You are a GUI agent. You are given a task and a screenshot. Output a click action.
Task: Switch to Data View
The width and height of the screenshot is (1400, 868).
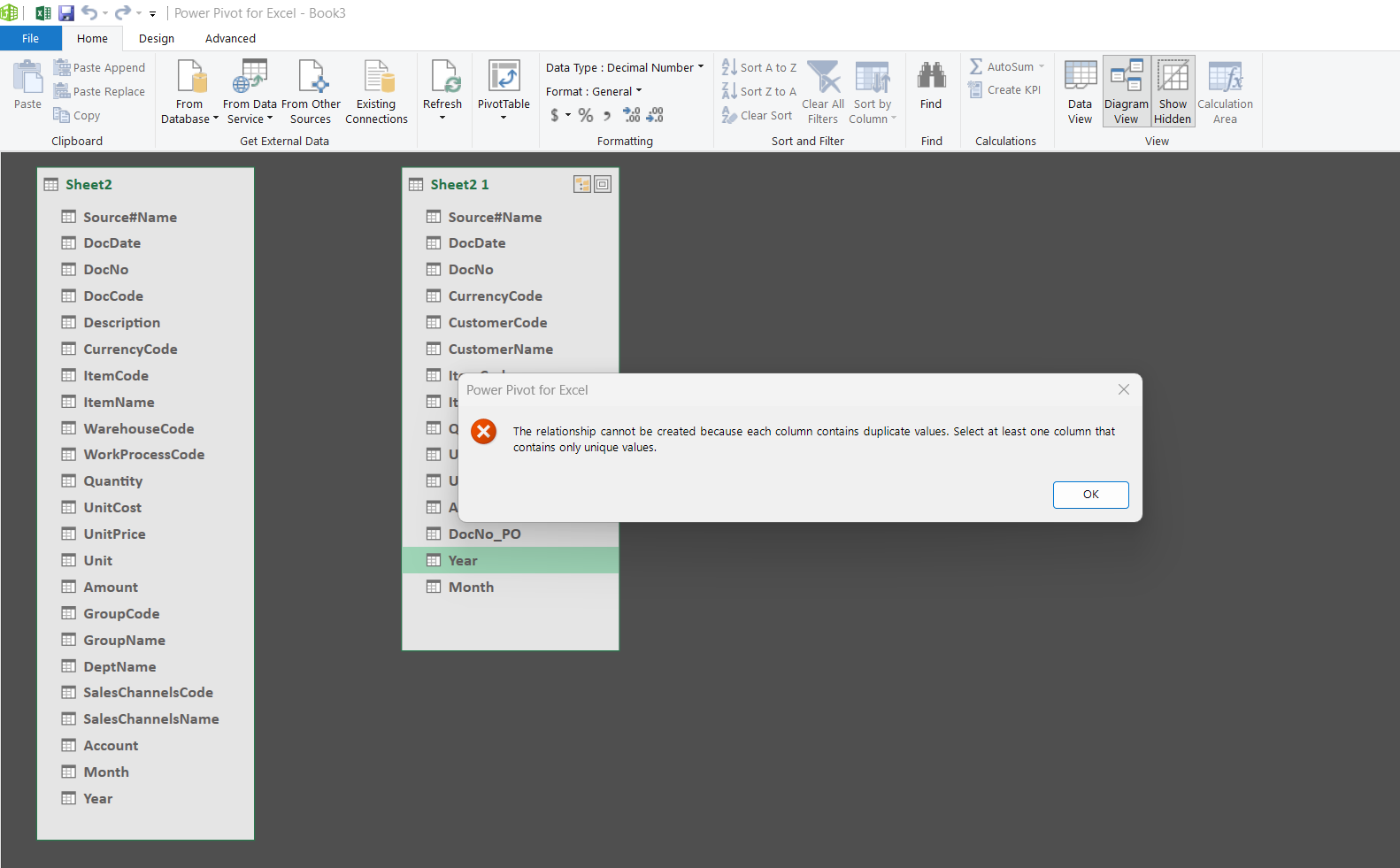pyautogui.click(x=1080, y=91)
